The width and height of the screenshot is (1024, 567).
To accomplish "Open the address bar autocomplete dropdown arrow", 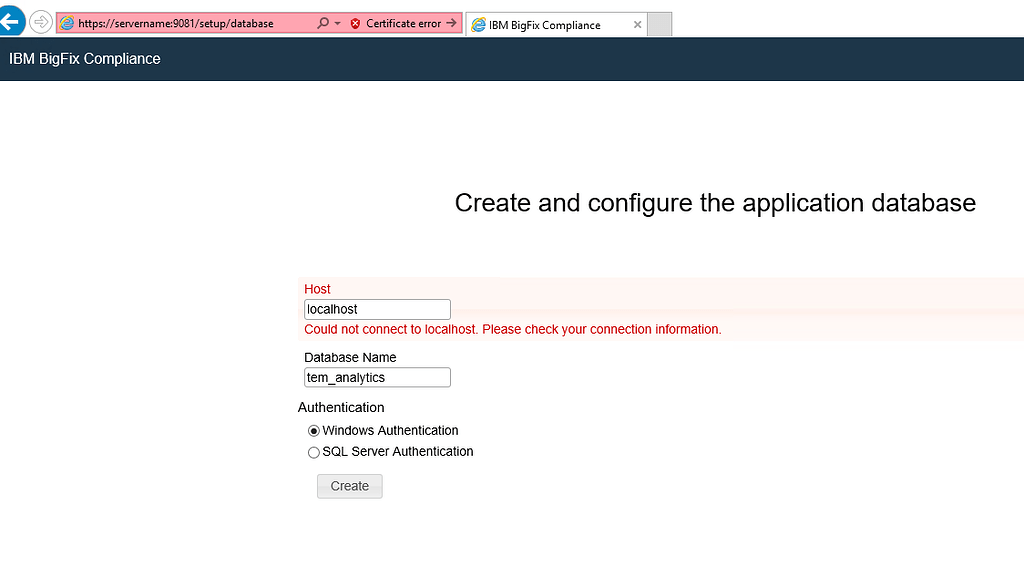I will [x=338, y=24].
